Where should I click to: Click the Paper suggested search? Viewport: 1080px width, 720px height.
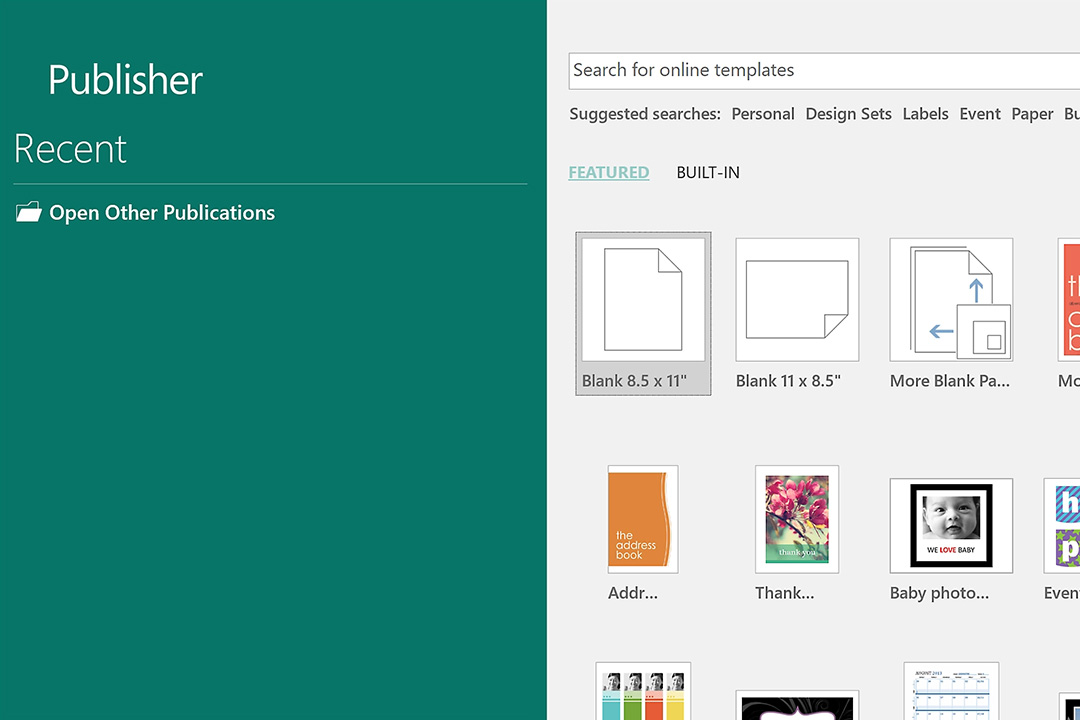pos(1032,114)
